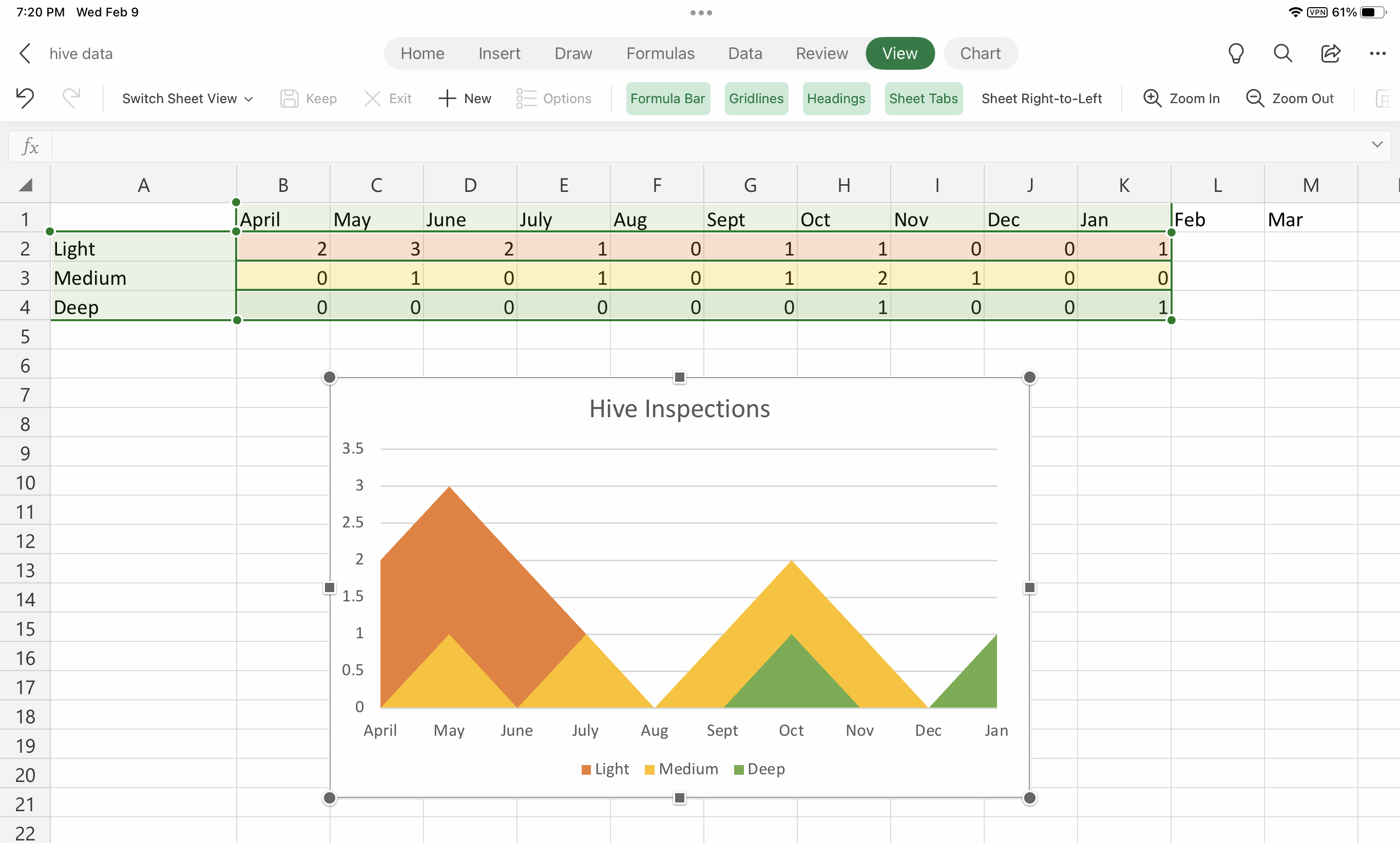
Task: Expand the Switch Sheet View dropdown
Action: pos(187,98)
